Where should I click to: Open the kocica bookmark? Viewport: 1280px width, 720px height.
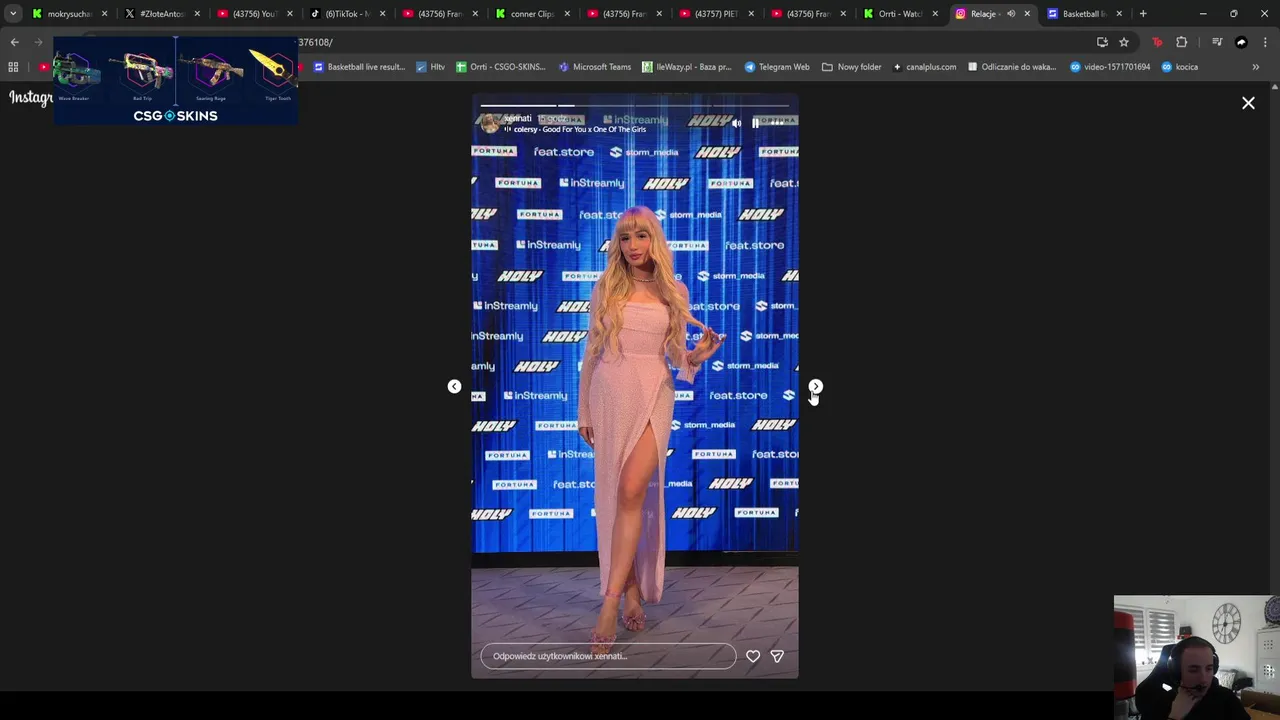(1180, 67)
